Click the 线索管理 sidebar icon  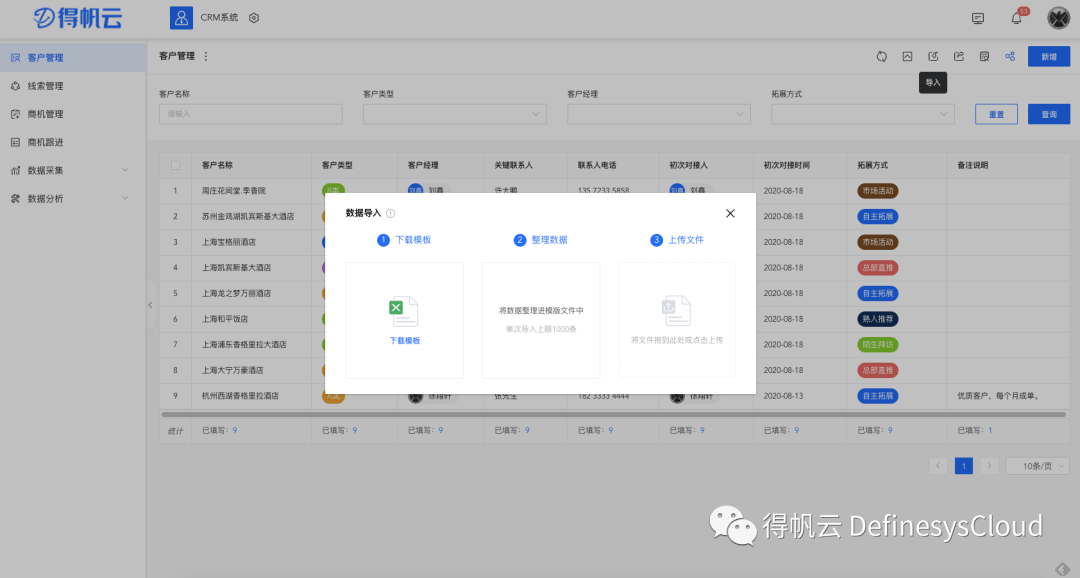tap(15, 86)
